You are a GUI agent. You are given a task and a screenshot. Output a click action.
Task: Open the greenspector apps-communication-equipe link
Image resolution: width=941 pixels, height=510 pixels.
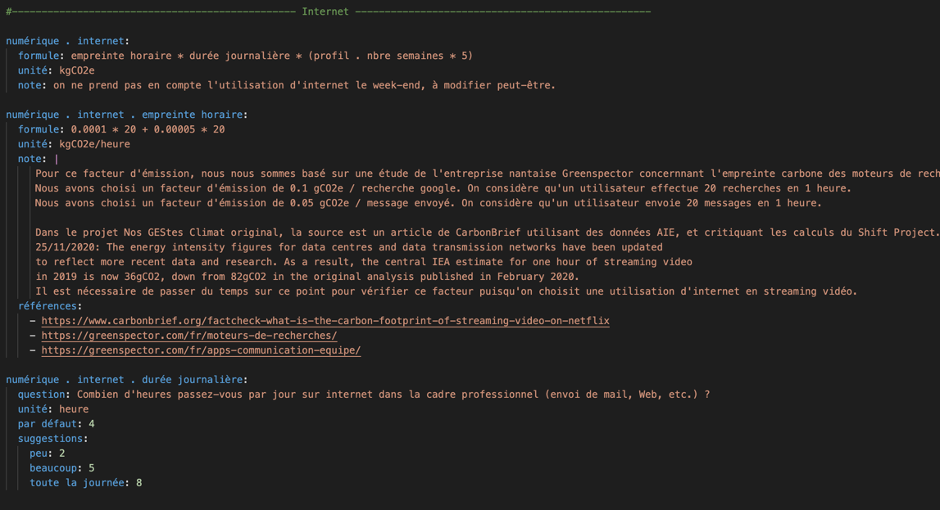coord(201,350)
